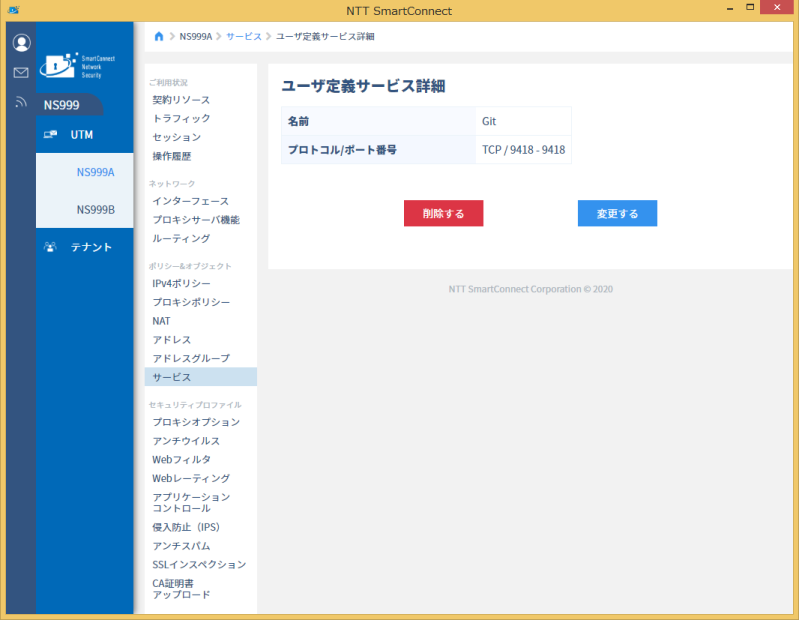Screen dimensions: 799x620
Task: Click ユーザ定義サービス詳細 breadcrumb text
Action: coord(325,36)
